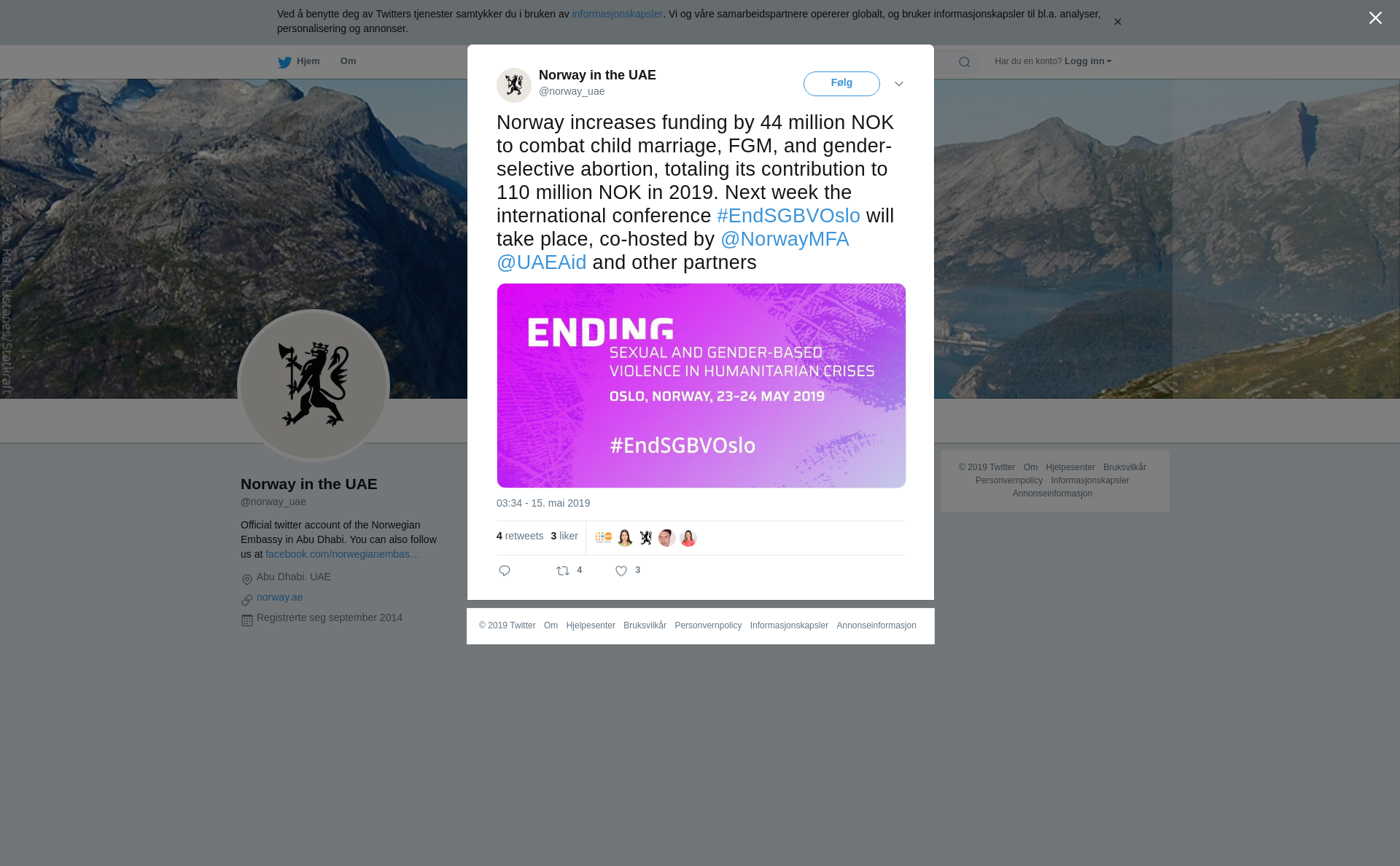Click the Norway in the UAE tweet avatar
Viewport: 1400px width, 866px height.
click(x=514, y=85)
